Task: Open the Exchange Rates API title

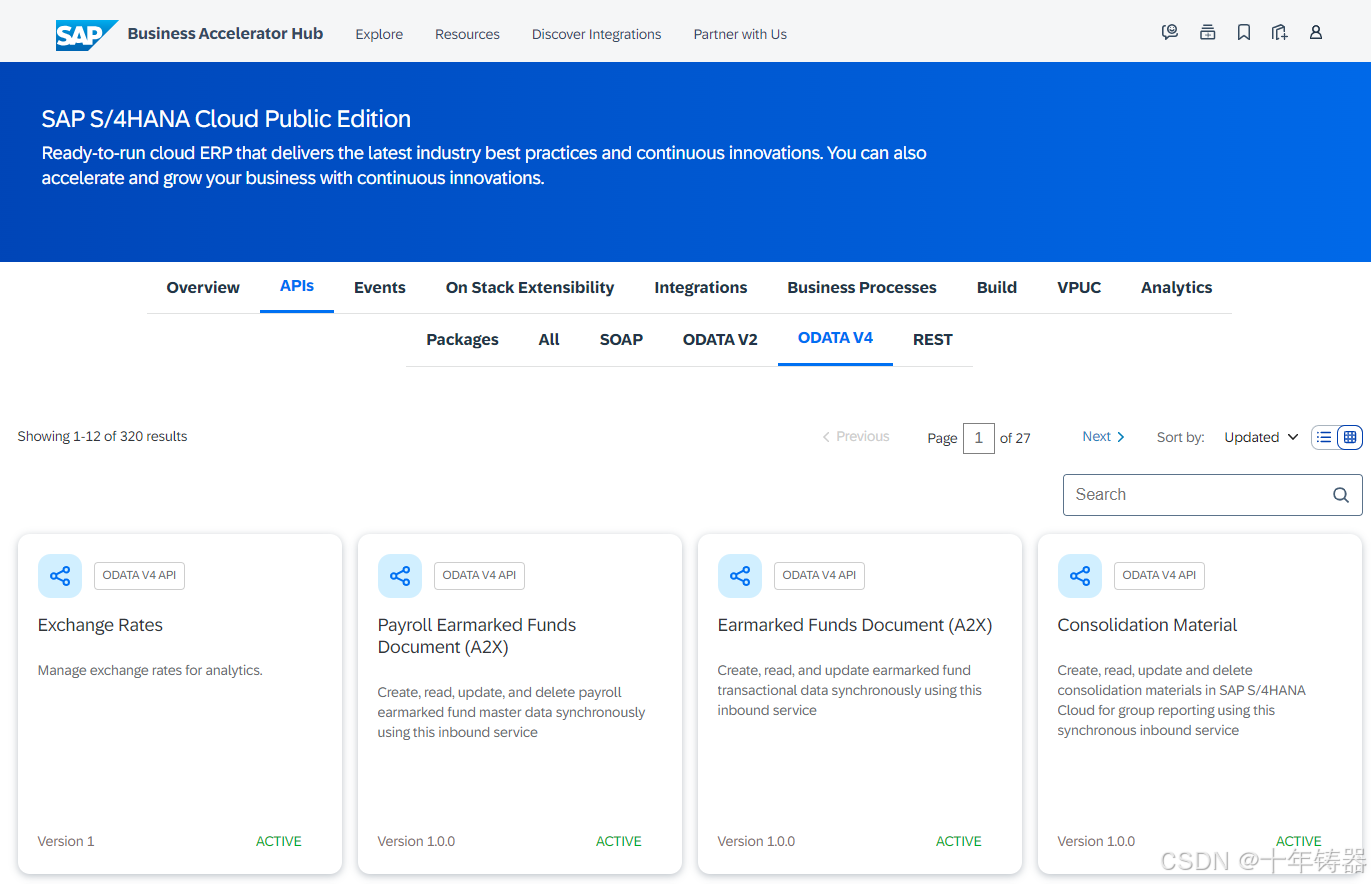Action: tap(100, 625)
